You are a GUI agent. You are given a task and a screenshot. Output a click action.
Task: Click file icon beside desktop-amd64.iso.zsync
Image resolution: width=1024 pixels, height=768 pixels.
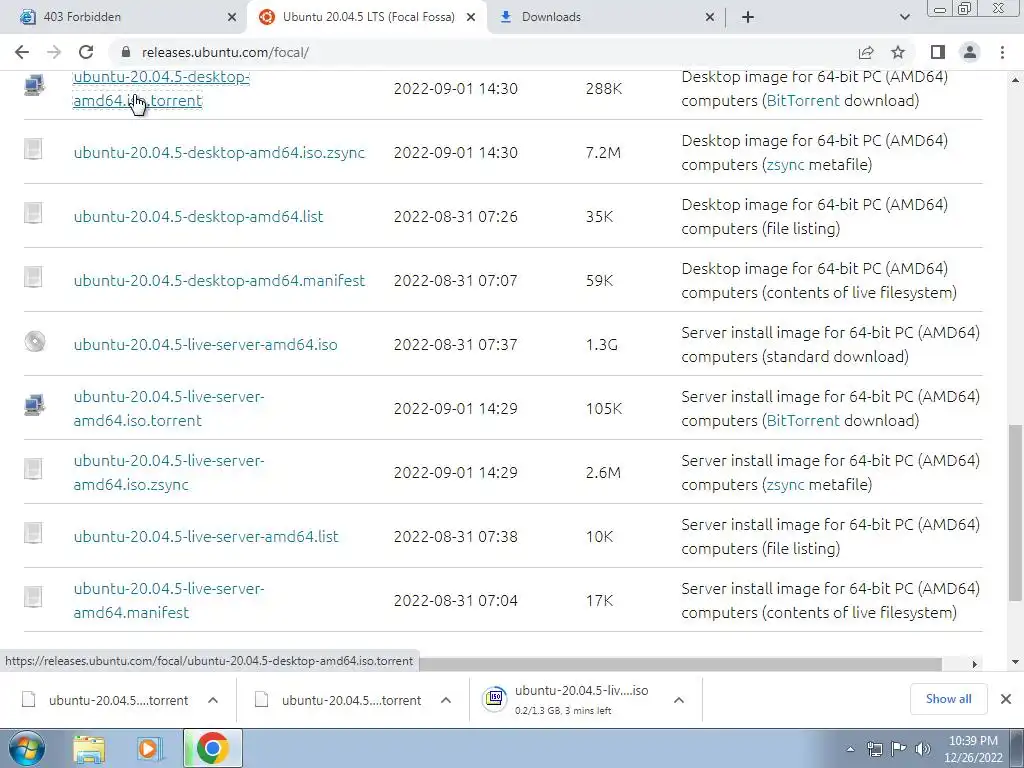pyautogui.click(x=33, y=150)
